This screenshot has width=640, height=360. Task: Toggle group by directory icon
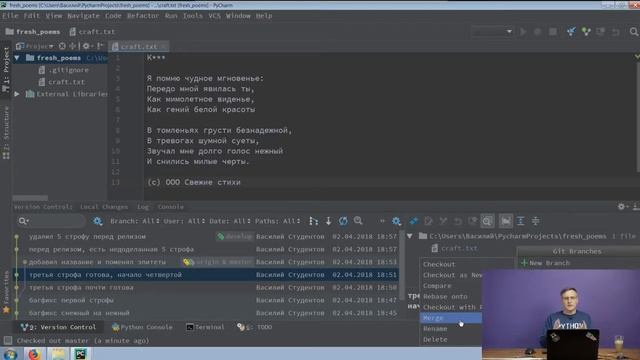coord(505,221)
